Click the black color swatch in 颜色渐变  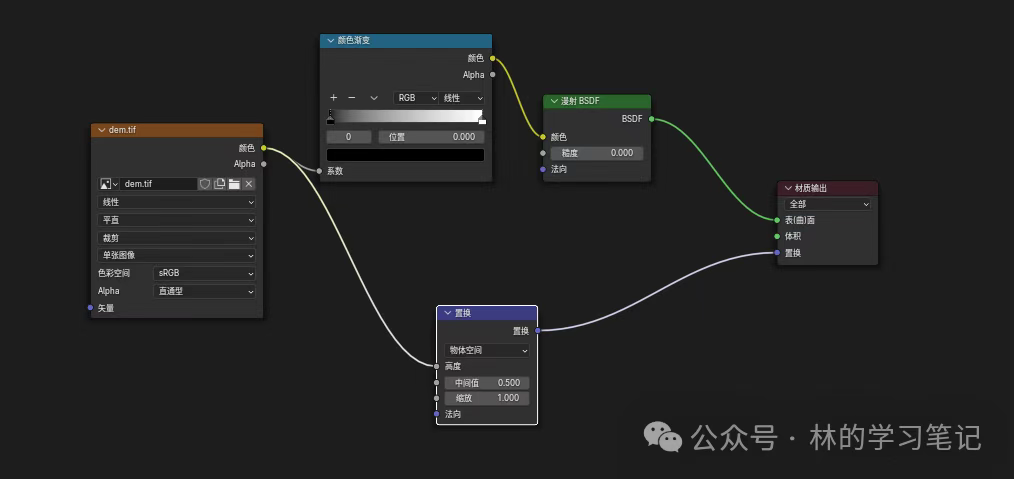click(x=405, y=155)
